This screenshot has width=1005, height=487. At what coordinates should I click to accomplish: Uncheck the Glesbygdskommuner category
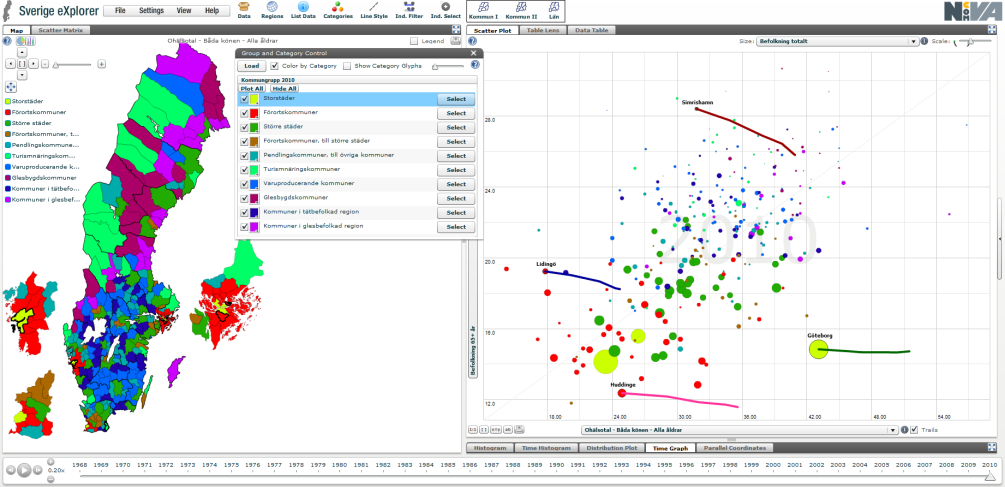pyautogui.click(x=244, y=199)
